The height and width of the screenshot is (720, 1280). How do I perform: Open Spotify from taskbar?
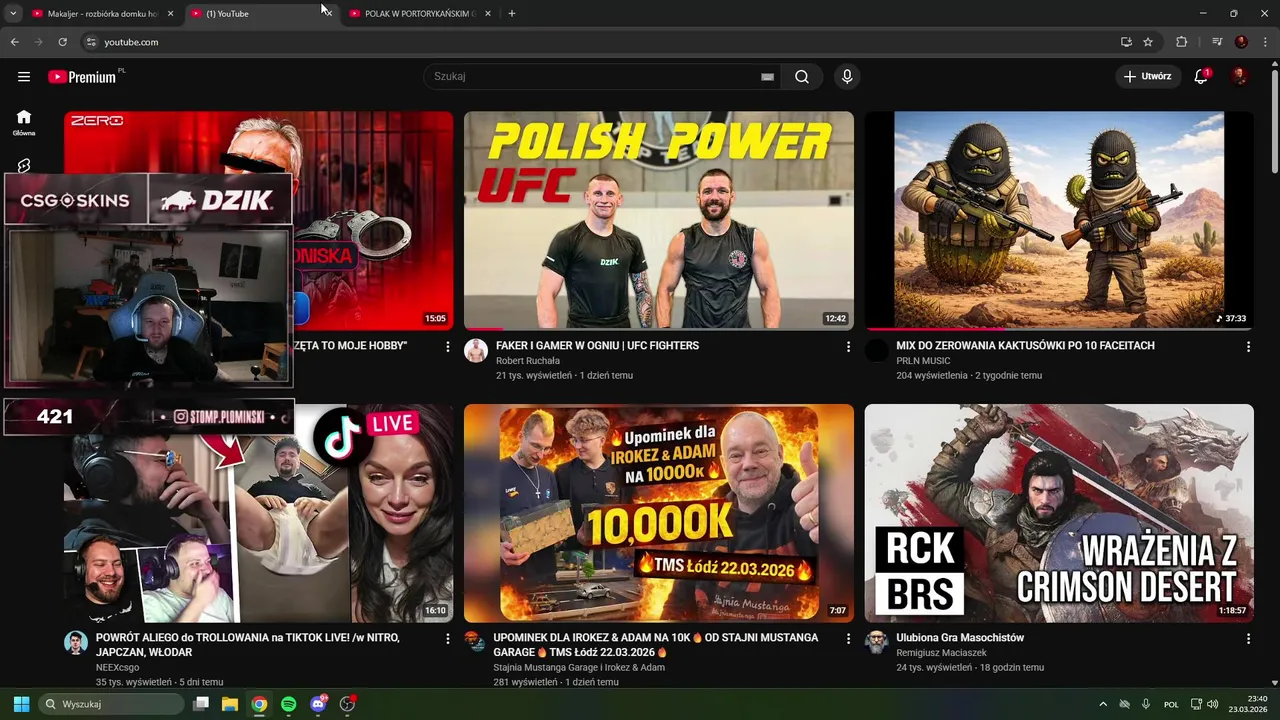coord(289,704)
